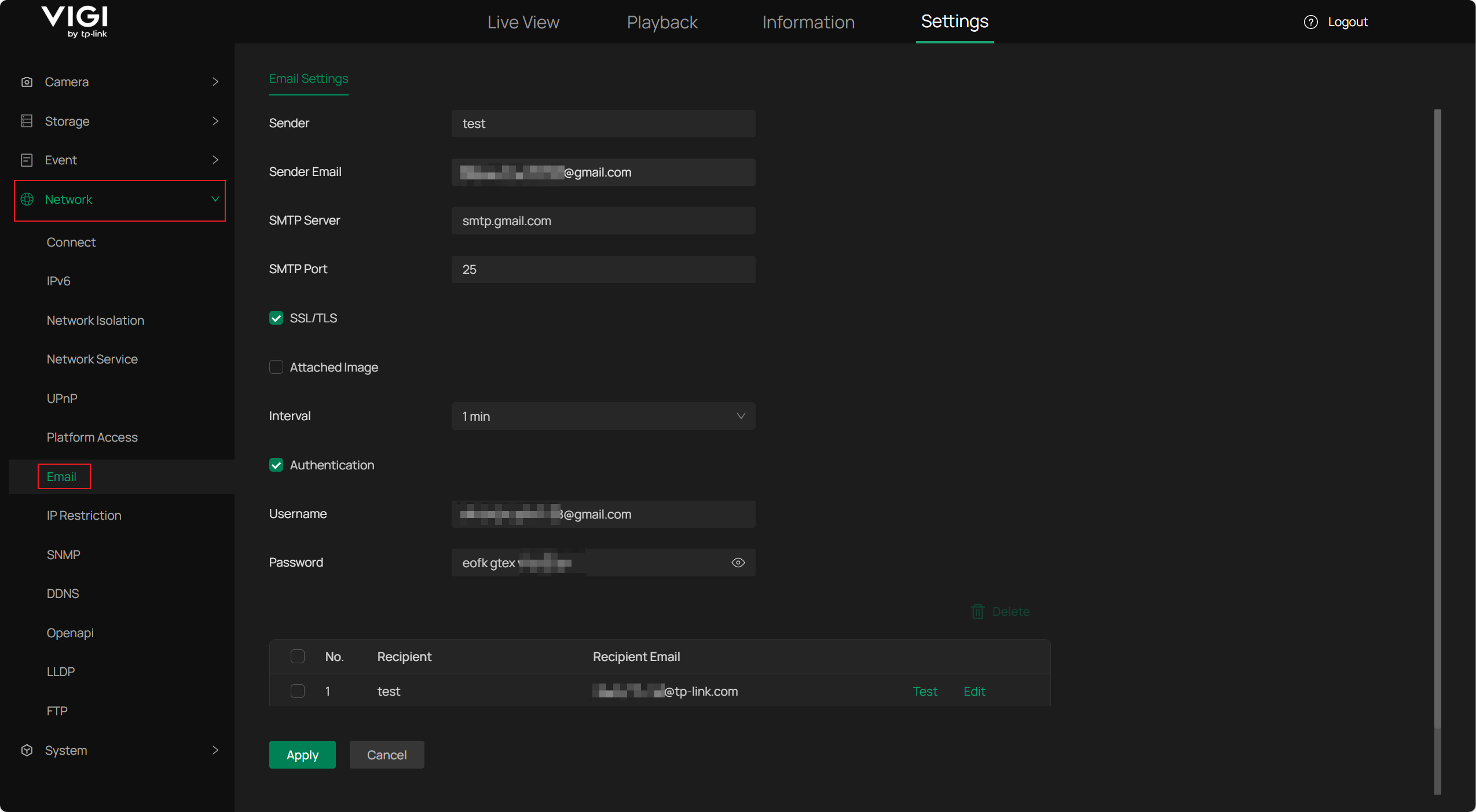
Task: Click the Test link for recipient
Action: (924, 691)
